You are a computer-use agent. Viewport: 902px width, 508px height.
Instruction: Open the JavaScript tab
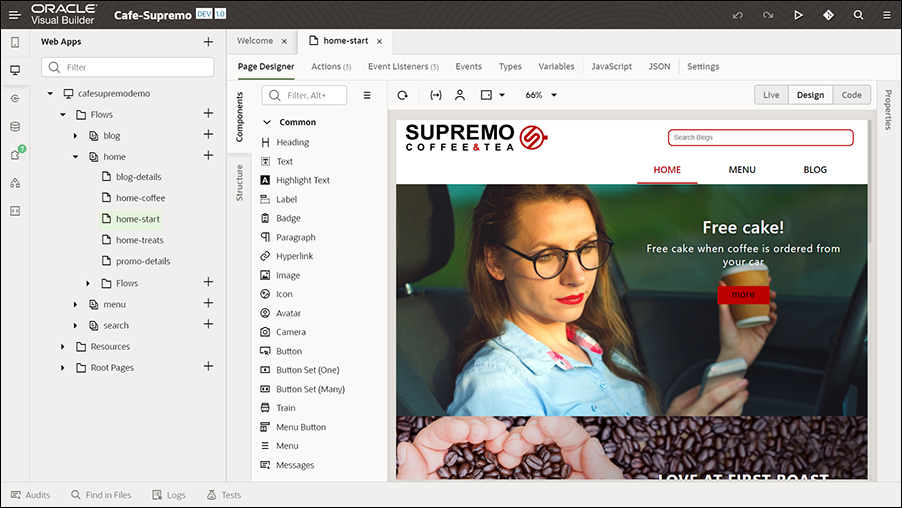(x=611, y=67)
